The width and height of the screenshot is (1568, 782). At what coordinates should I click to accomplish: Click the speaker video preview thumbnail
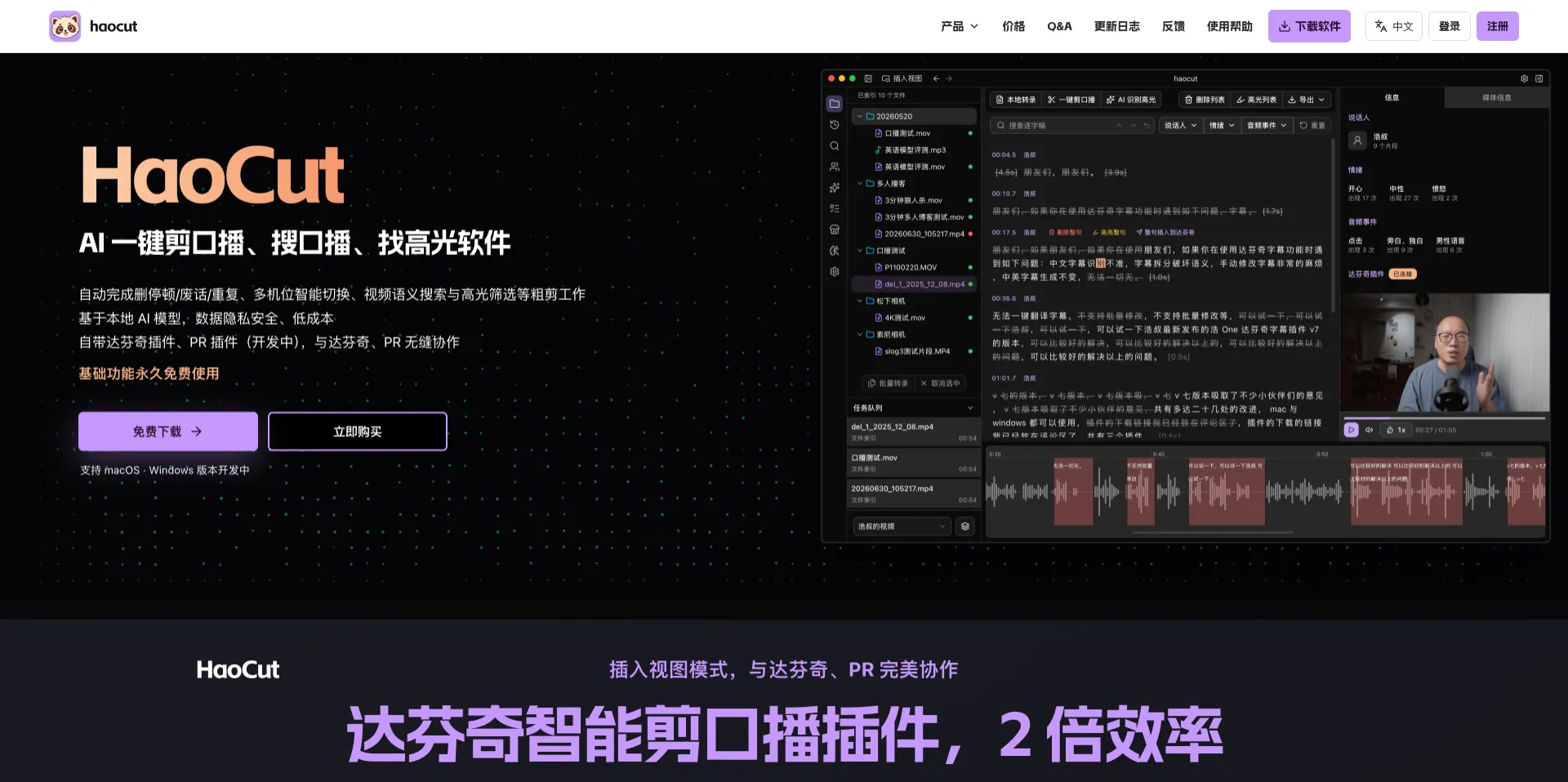[1445, 352]
